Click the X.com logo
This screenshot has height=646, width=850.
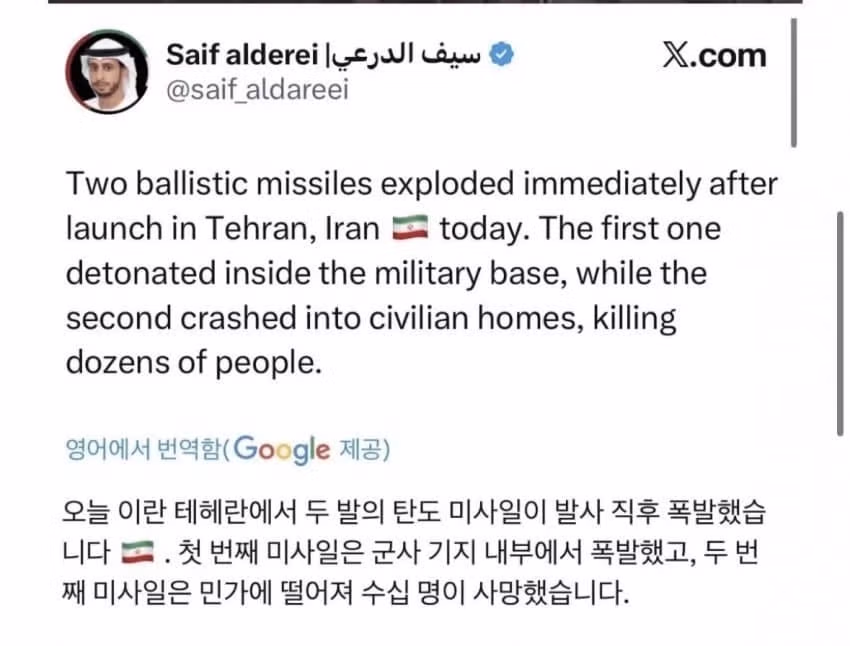point(714,55)
